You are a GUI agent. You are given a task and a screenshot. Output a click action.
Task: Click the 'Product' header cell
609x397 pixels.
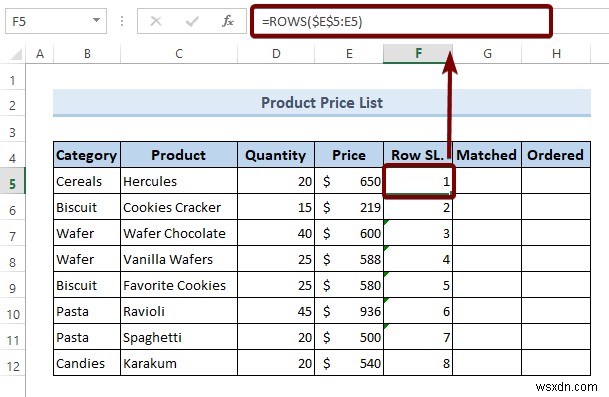click(x=179, y=155)
